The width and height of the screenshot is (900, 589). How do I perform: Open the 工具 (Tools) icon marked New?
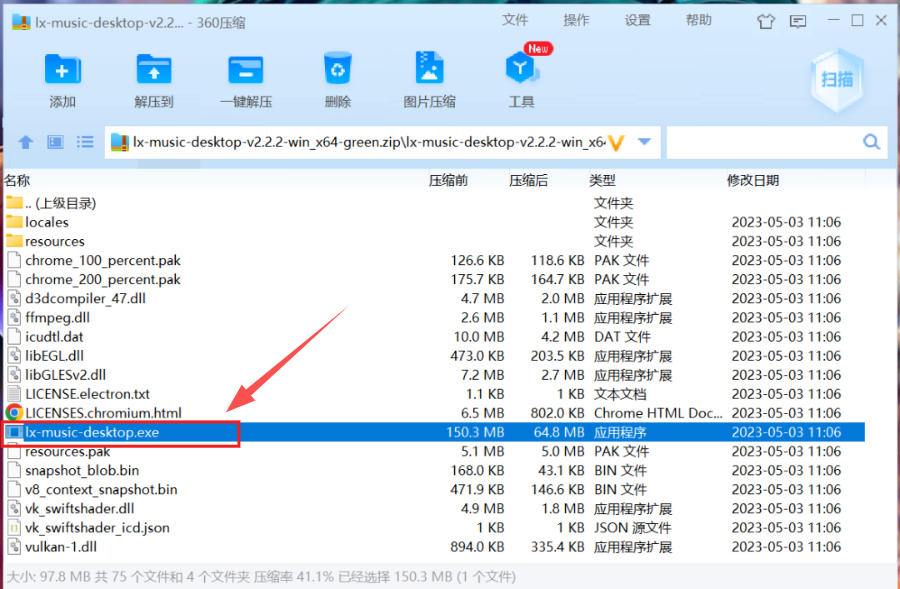click(521, 78)
